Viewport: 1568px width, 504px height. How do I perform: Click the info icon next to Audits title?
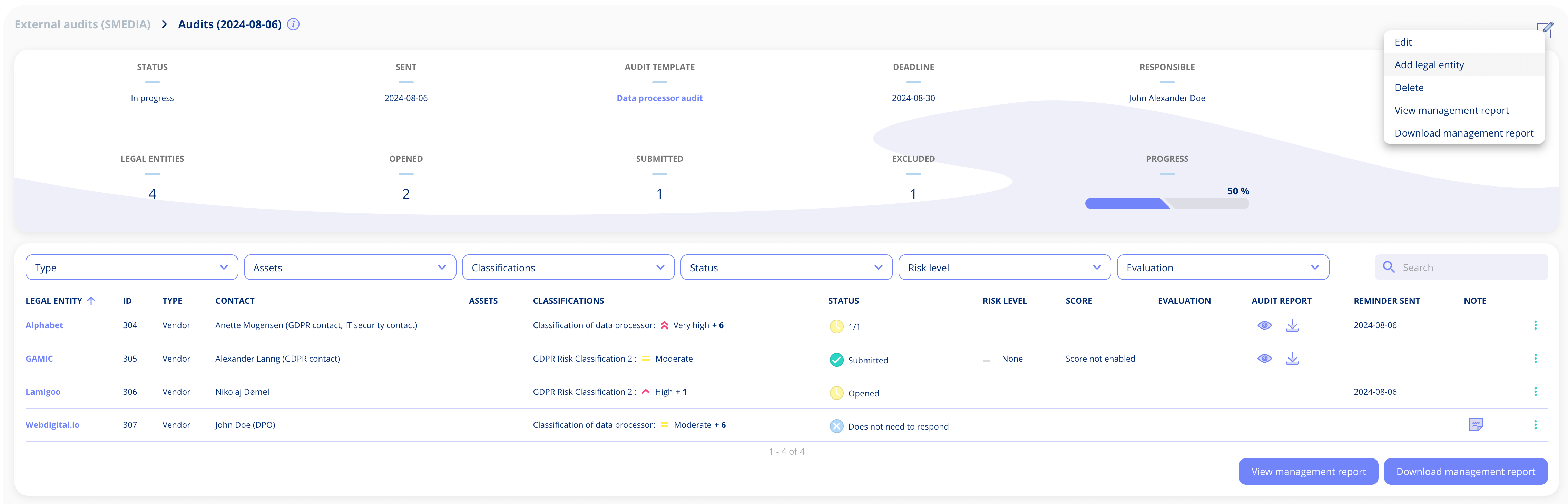tap(293, 24)
